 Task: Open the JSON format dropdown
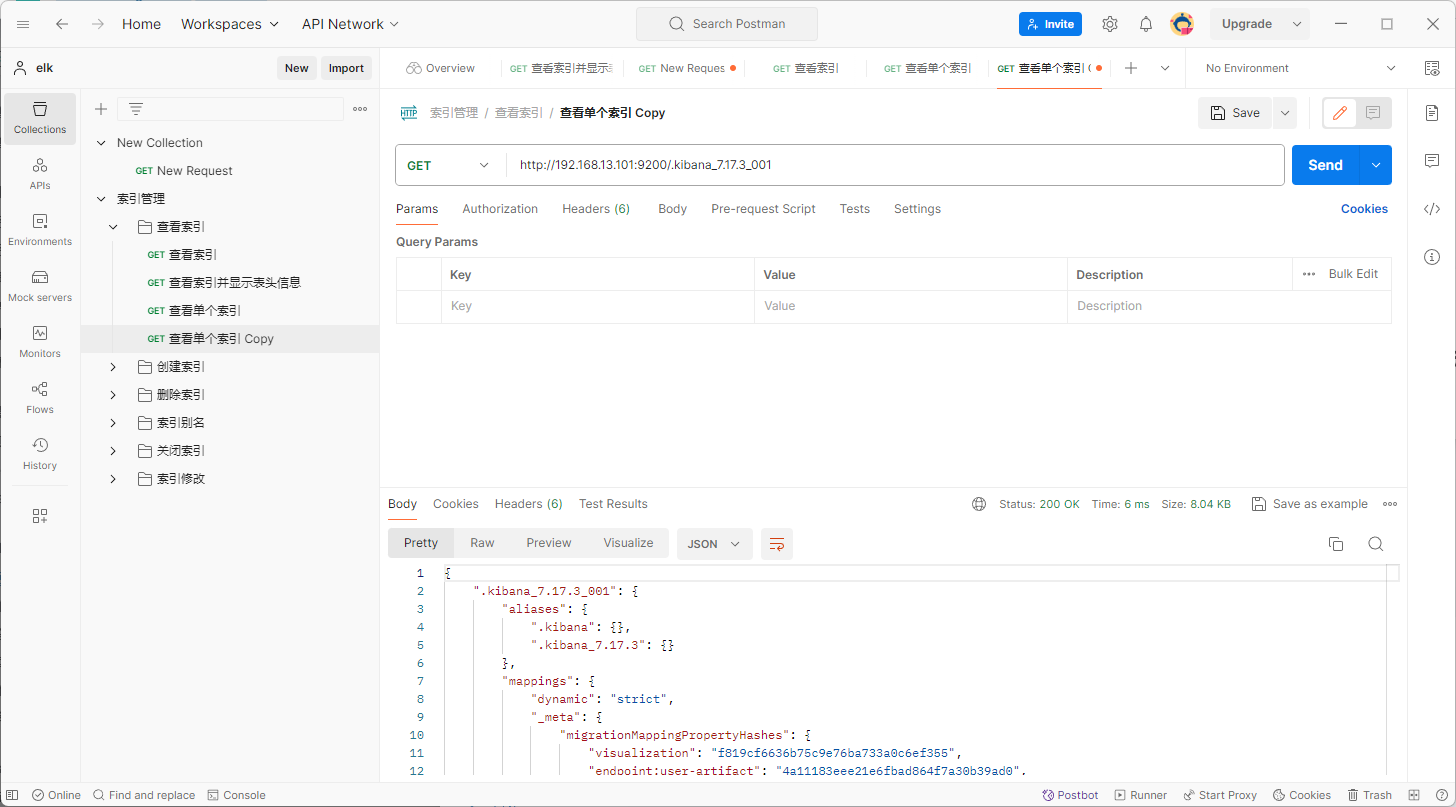tap(714, 544)
